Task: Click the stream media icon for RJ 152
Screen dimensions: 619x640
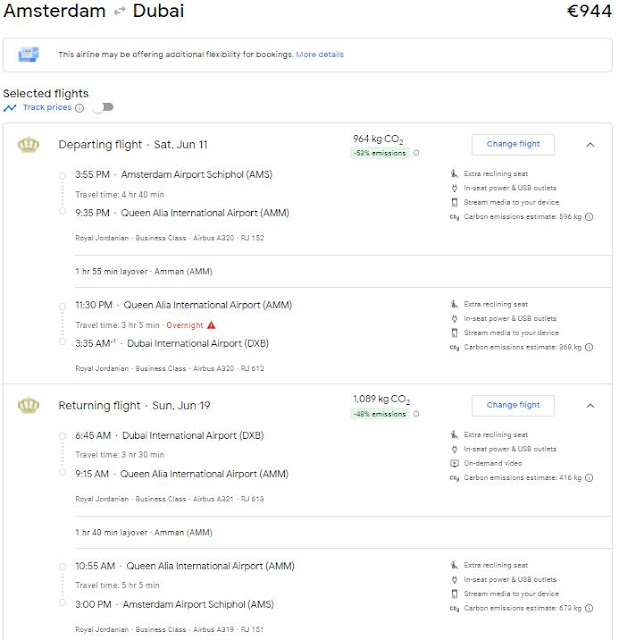Action: pyautogui.click(x=454, y=202)
